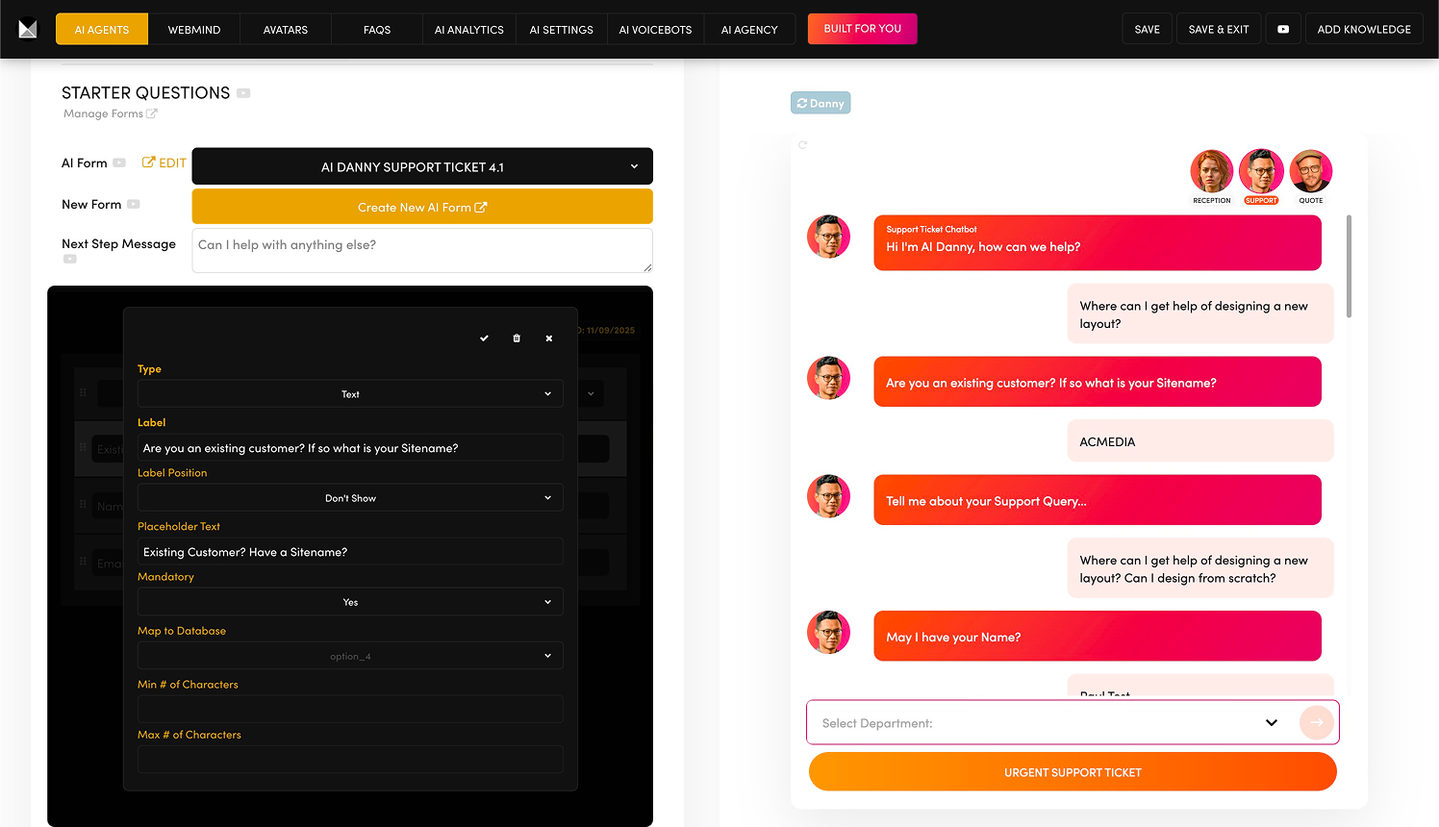Close the field editor with X icon

point(549,339)
